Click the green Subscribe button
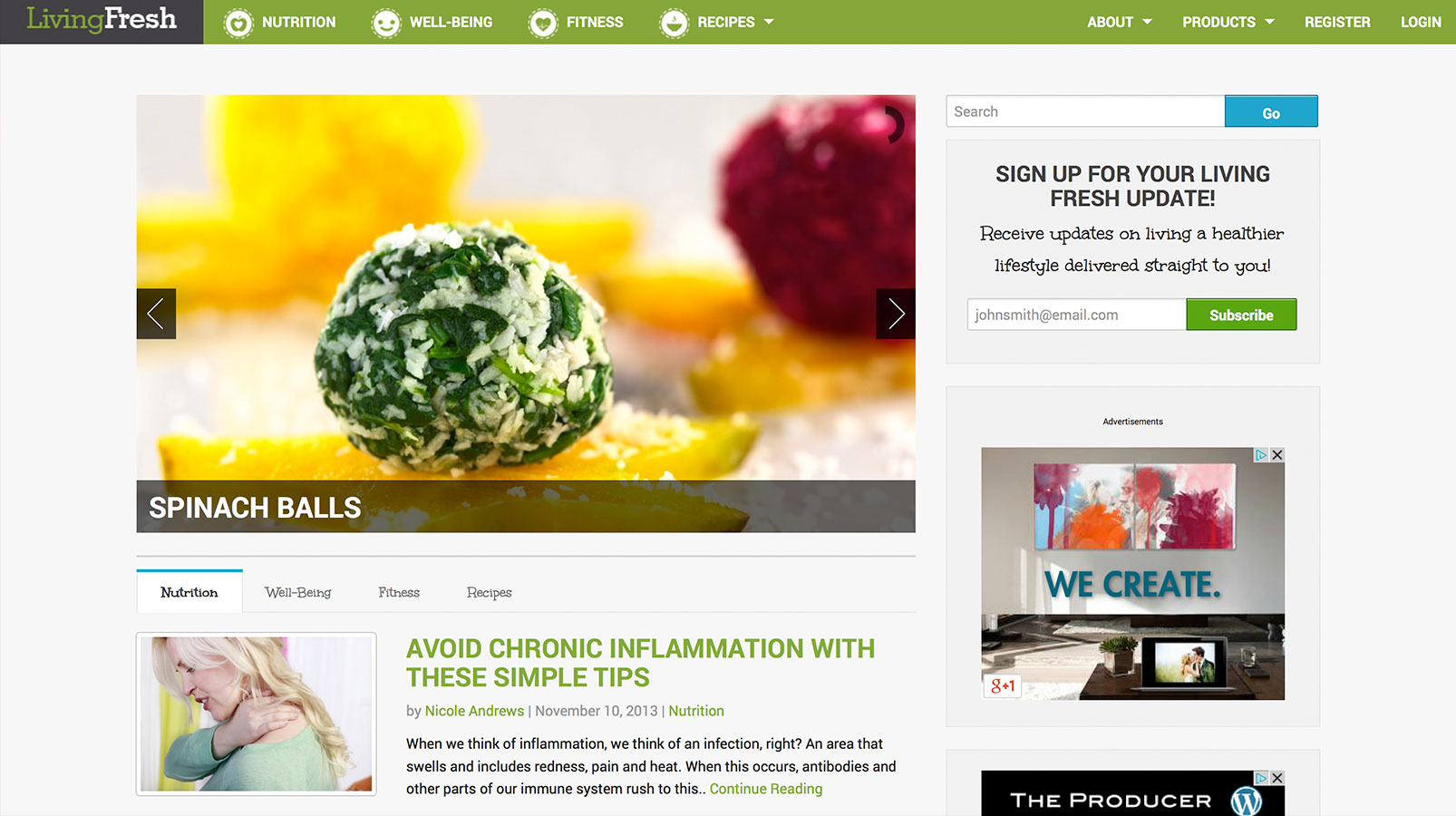The image size is (1456, 816). (x=1241, y=315)
